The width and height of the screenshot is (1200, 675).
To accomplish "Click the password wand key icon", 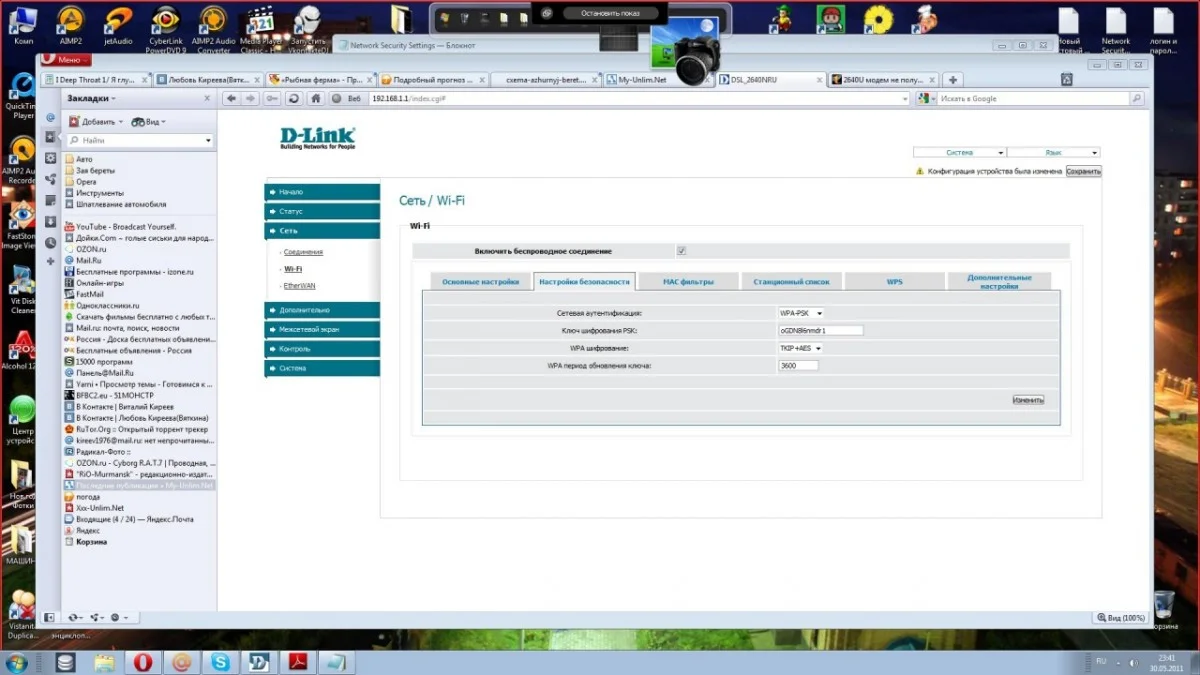I will [x=272, y=98].
